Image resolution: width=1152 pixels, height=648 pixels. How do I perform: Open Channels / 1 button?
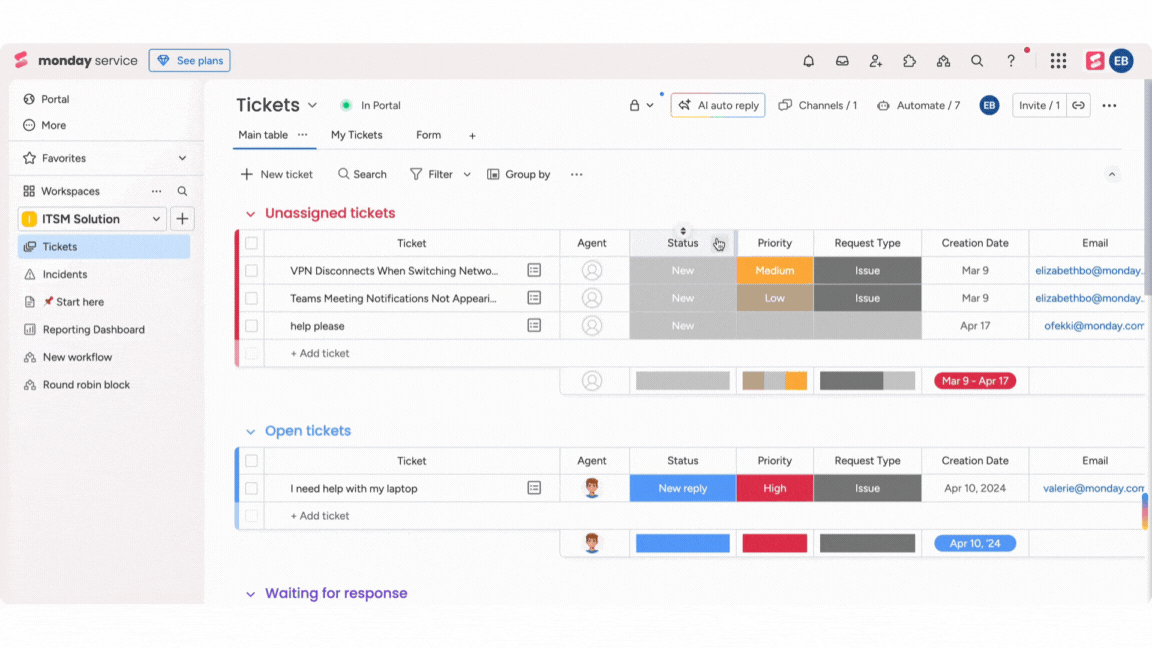pyautogui.click(x=818, y=105)
